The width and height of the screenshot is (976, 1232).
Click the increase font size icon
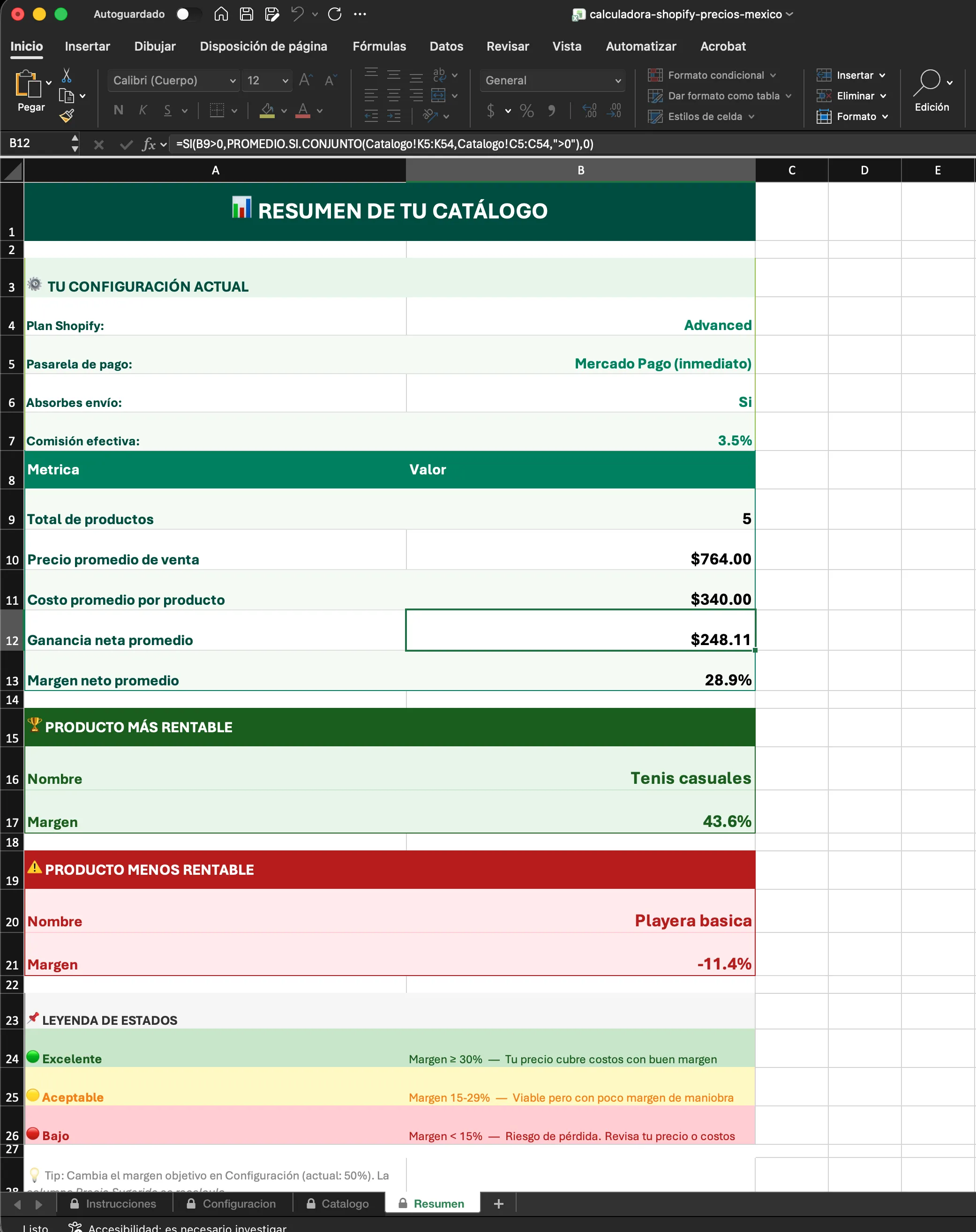coord(306,81)
